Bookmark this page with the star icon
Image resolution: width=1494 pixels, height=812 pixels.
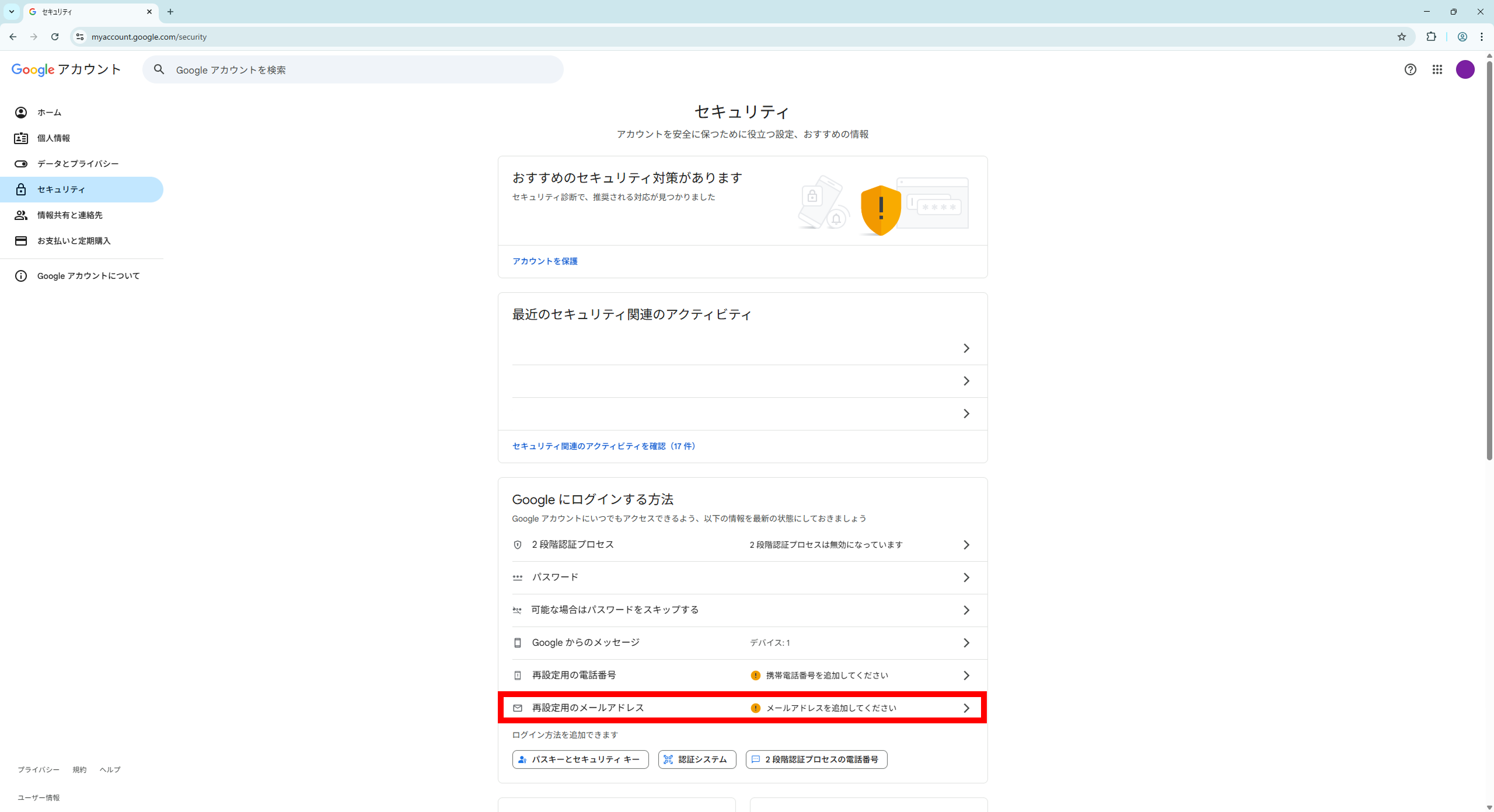[x=1401, y=37]
